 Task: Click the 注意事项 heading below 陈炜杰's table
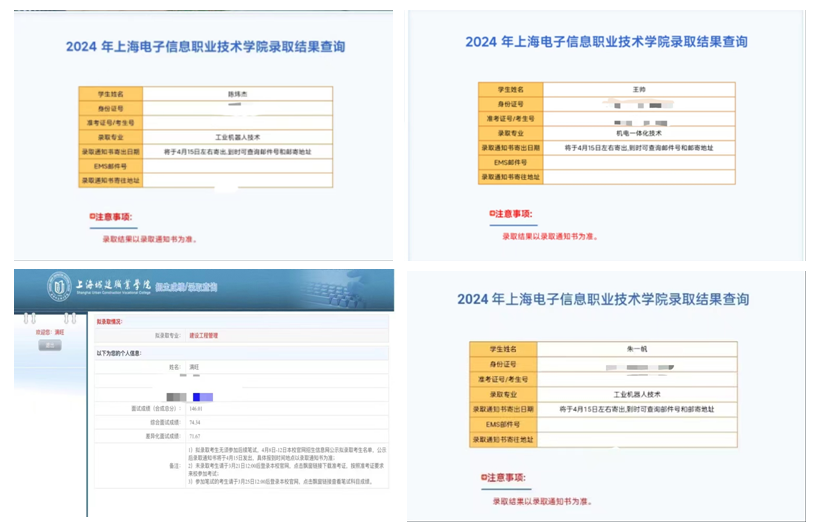pyautogui.click(x=111, y=217)
